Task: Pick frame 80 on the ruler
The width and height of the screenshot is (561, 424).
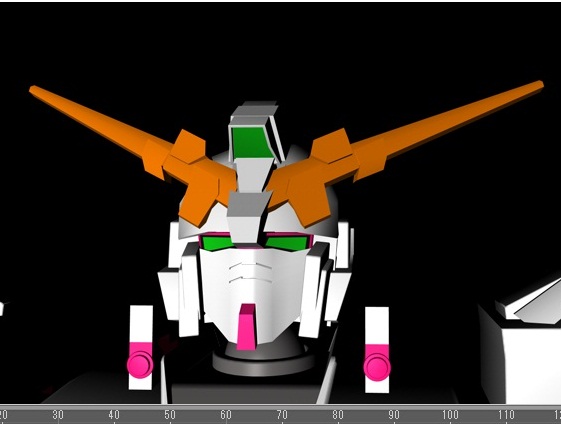Action: tap(338, 415)
